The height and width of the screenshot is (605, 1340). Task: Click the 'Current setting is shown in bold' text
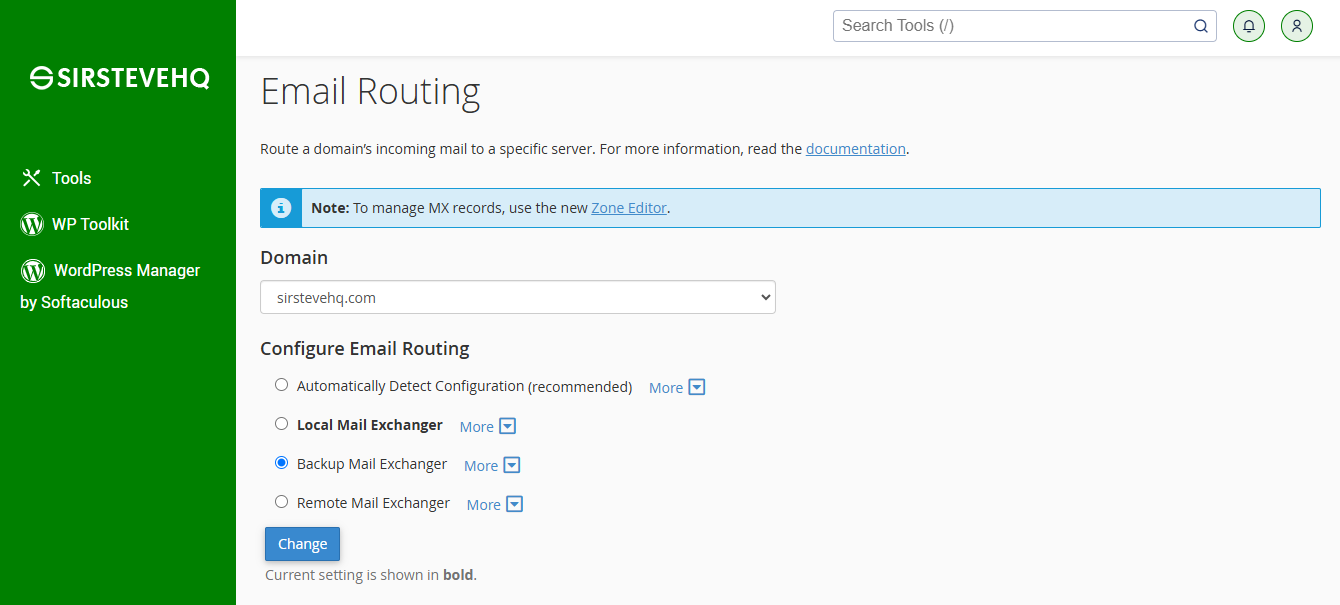tap(371, 575)
